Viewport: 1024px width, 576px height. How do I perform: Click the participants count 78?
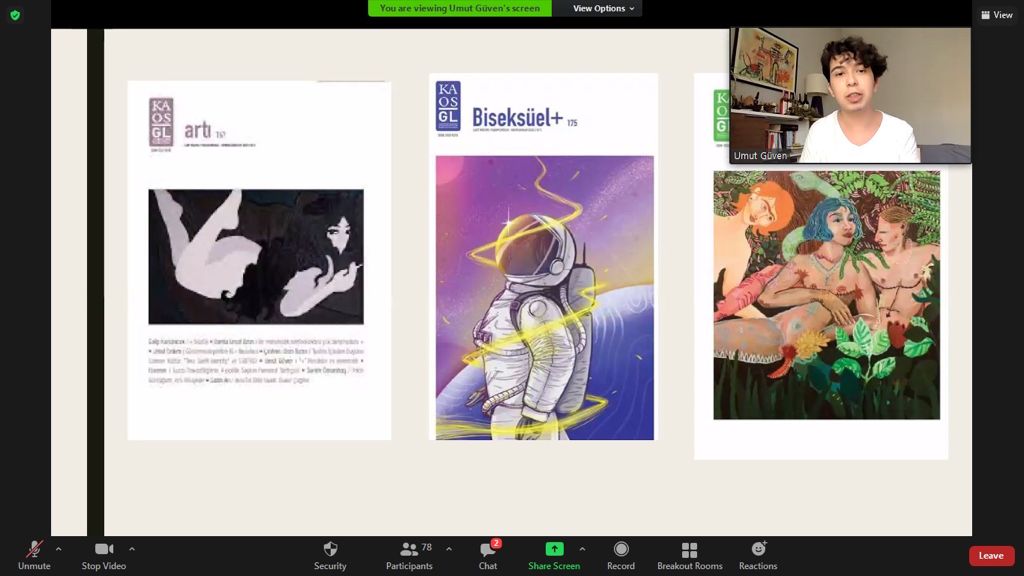coord(426,547)
